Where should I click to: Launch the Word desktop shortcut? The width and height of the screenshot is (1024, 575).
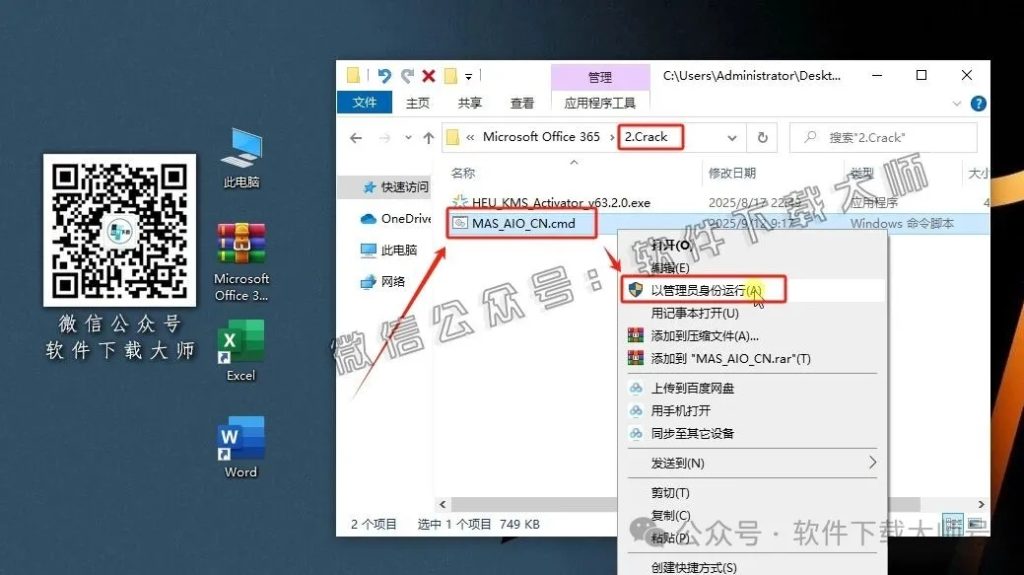[x=241, y=448]
